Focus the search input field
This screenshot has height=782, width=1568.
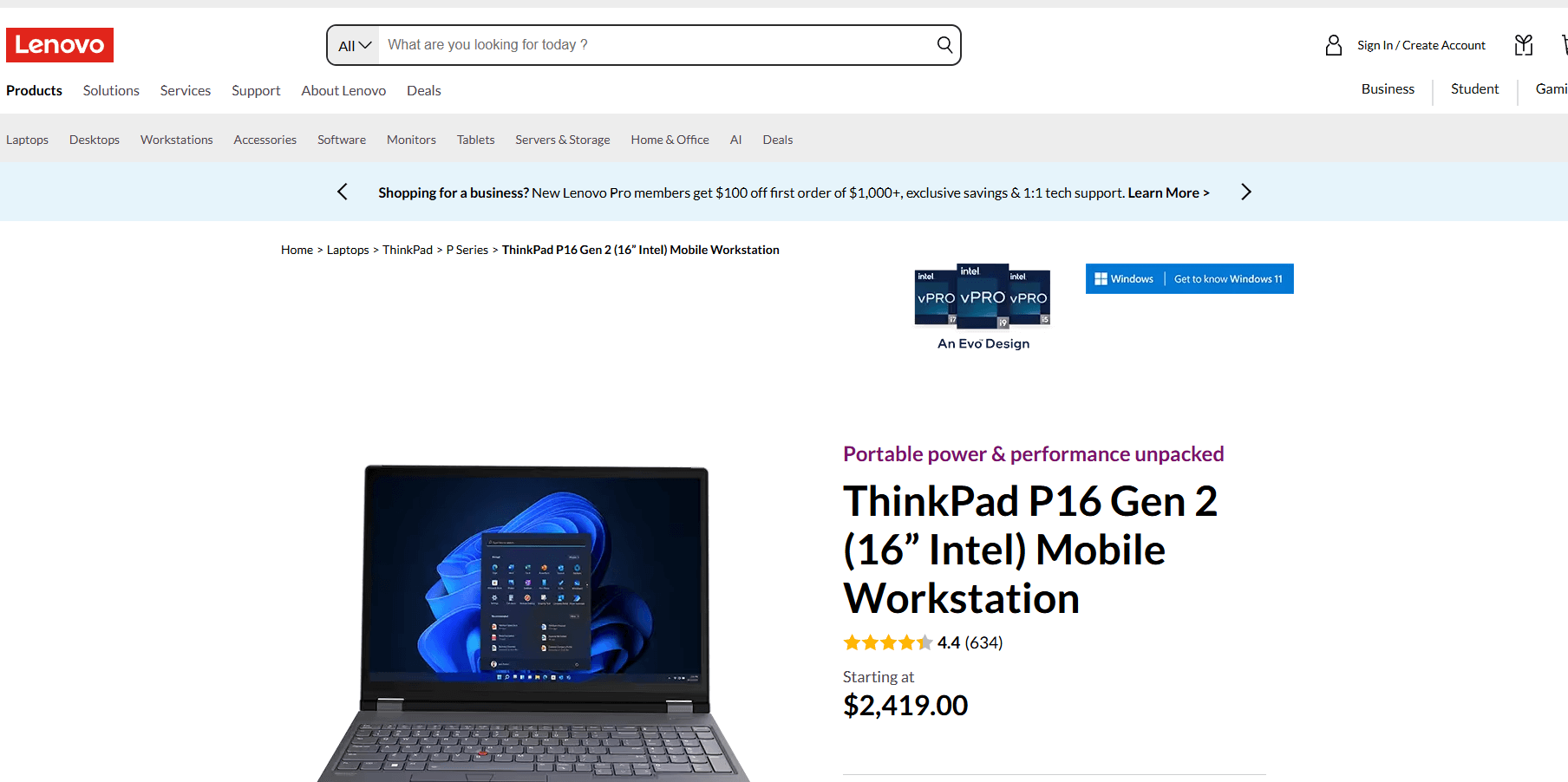coord(657,45)
